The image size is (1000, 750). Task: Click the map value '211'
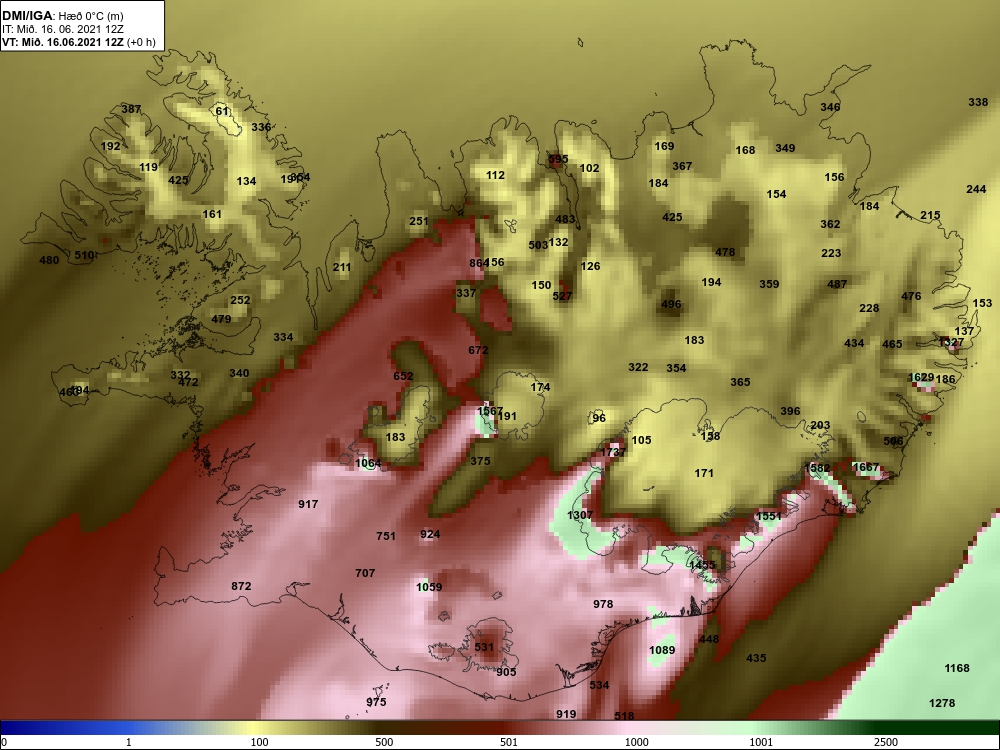pos(342,267)
